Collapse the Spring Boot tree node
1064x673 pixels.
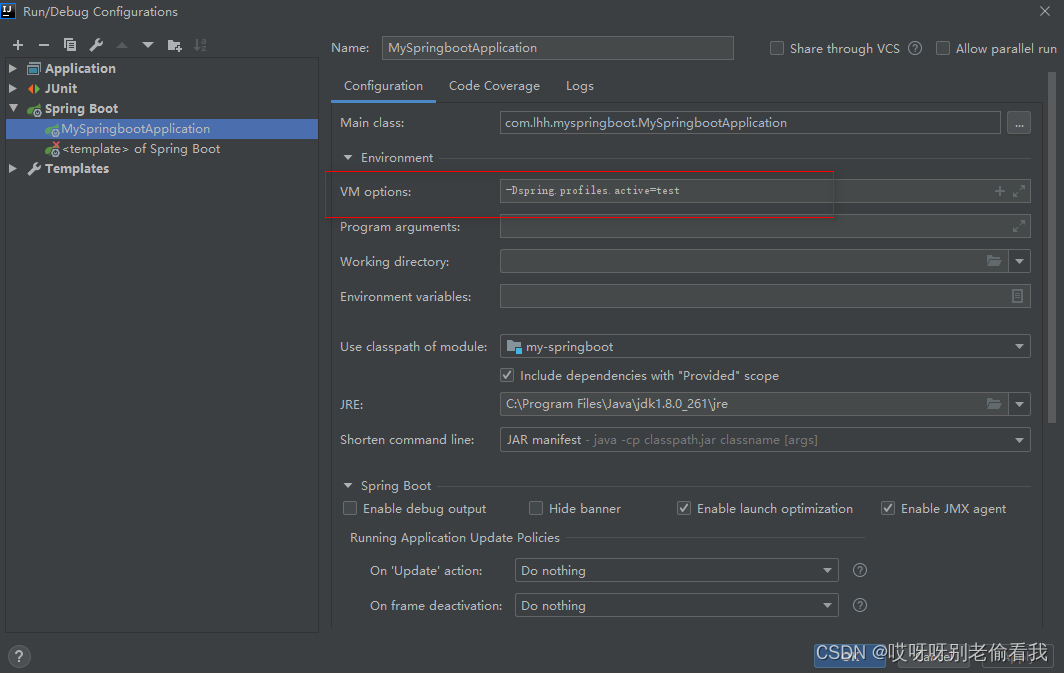(x=13, y=108)
